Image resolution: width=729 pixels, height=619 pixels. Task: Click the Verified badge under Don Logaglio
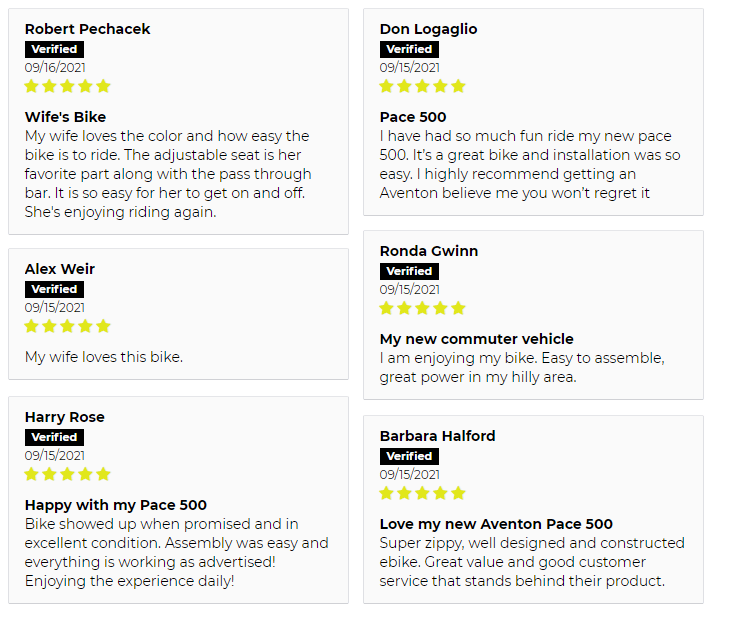click(409, 49)
